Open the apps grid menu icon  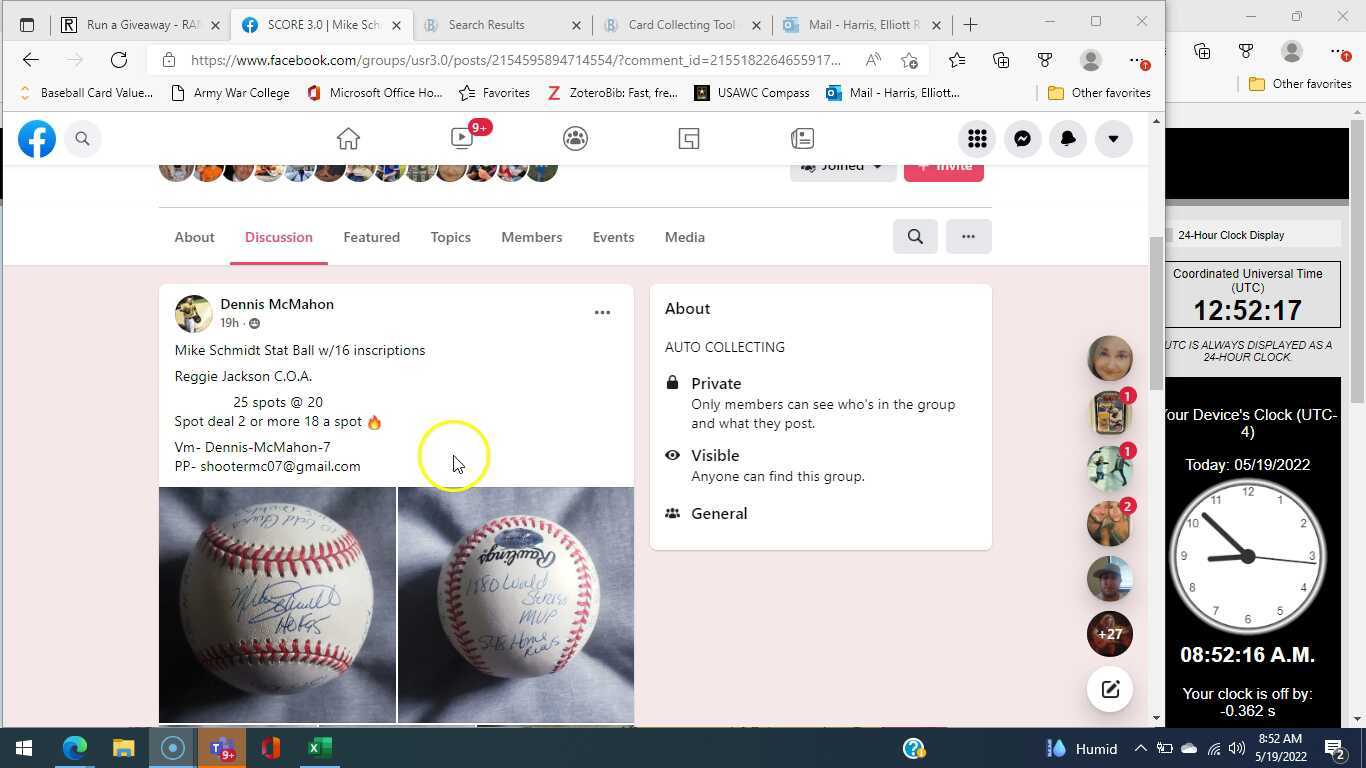(977, 138)
